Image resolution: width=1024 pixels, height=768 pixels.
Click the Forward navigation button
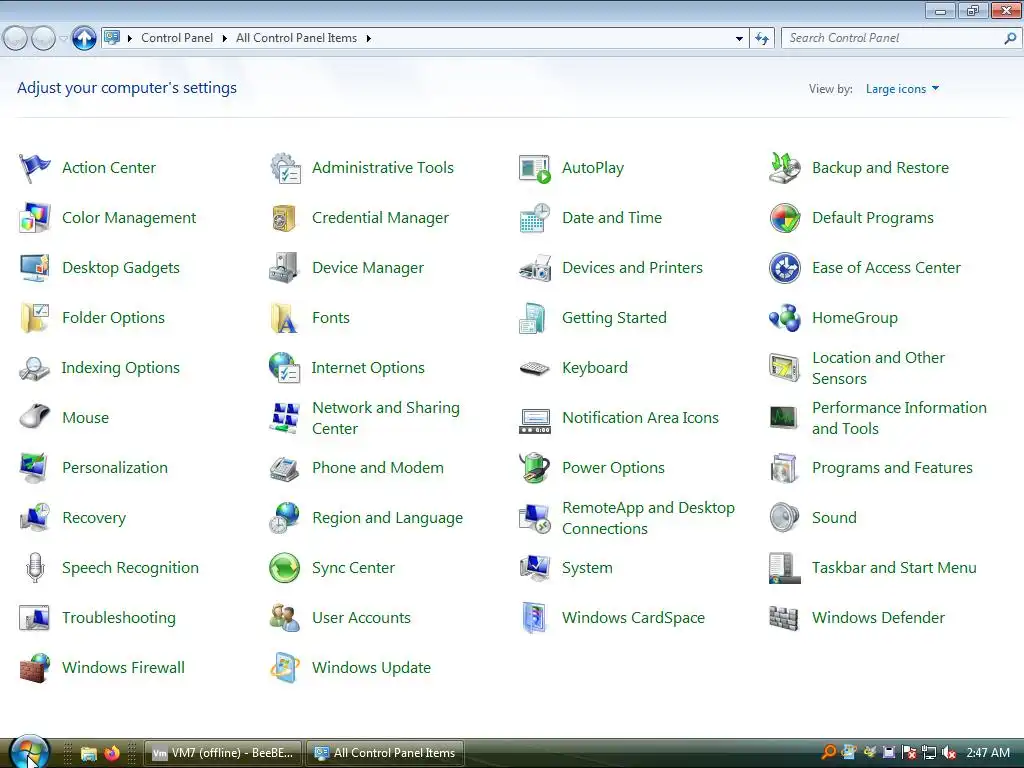click(43, 39)
